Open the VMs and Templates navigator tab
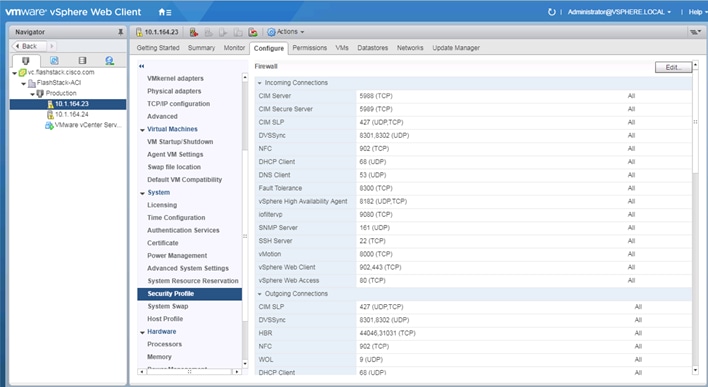 click(x=54, y=61)
